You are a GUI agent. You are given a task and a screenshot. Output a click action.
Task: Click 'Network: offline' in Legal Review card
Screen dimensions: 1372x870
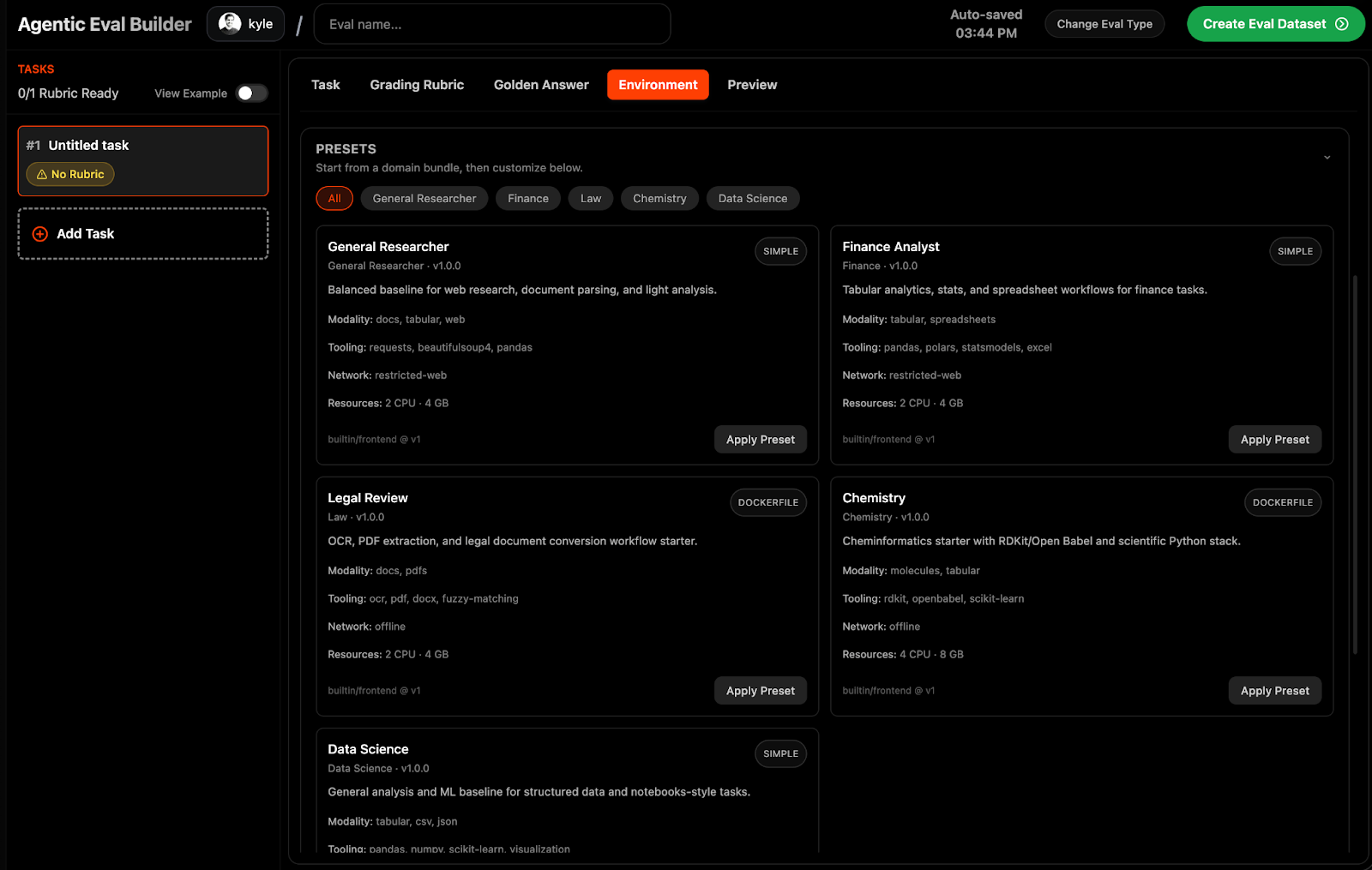pos(366,627)
